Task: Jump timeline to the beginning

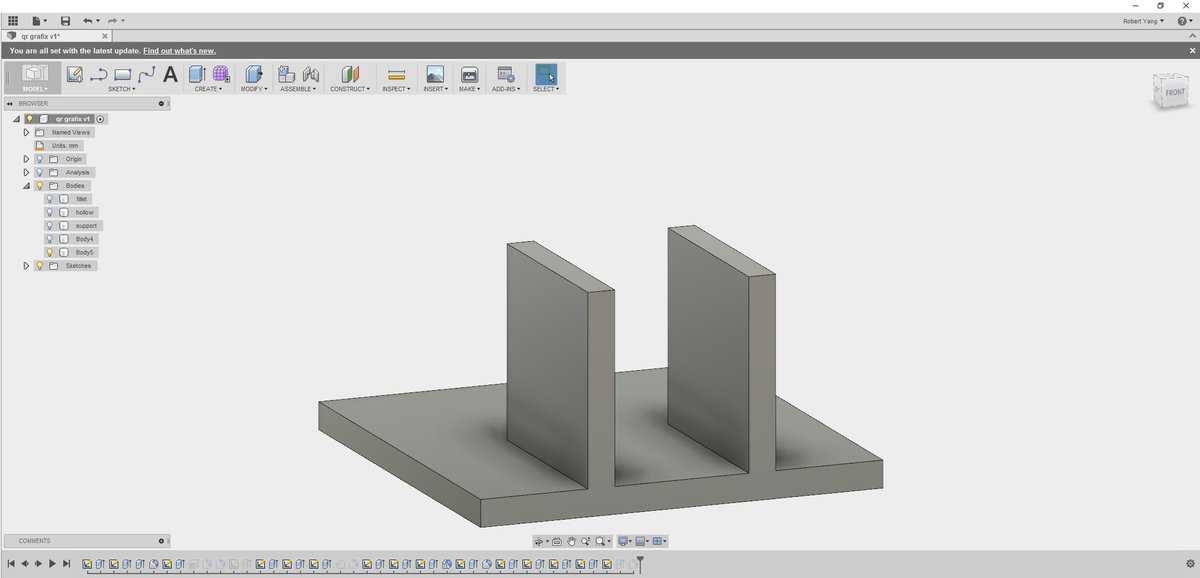Action: (x=11, y=564)
